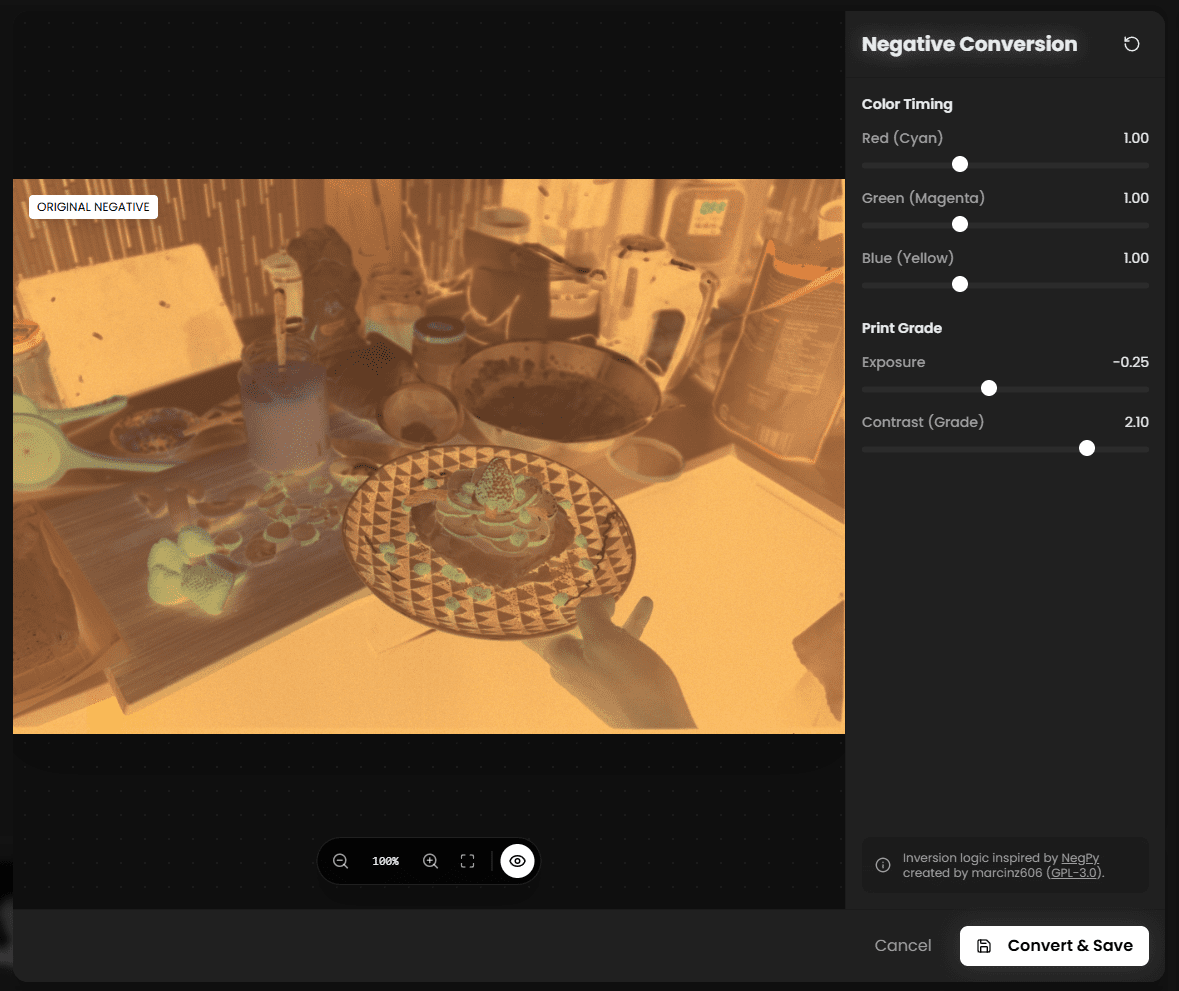Click the Contrast value 2.10
Viewport: 1179px width, 991px height.
click(x=1136, y=422)
